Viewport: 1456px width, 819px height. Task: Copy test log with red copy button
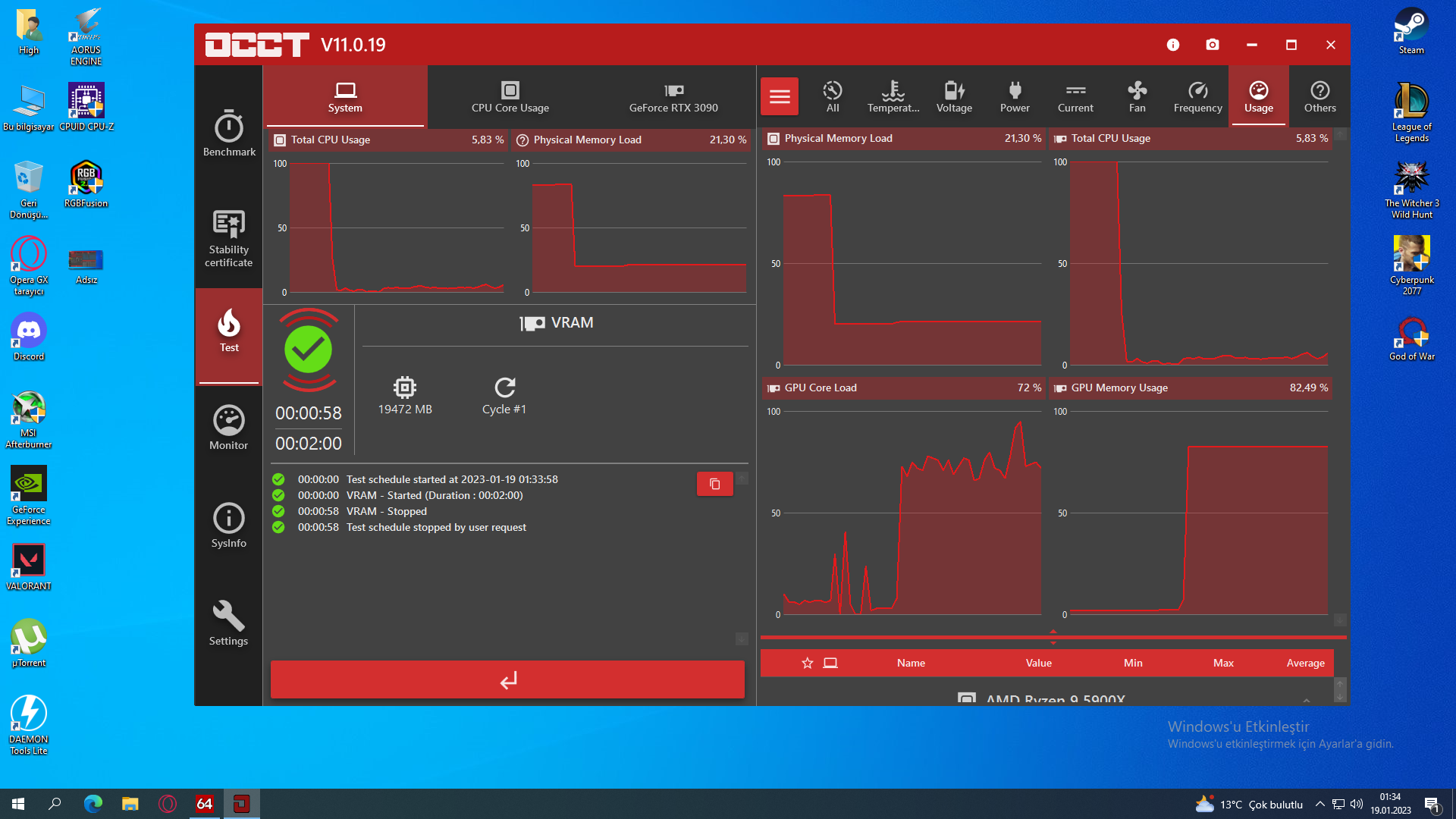pos(714,484)
